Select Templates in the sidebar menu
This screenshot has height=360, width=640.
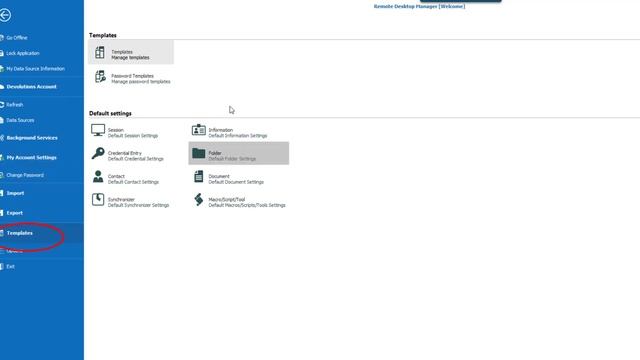coord(19,233)
